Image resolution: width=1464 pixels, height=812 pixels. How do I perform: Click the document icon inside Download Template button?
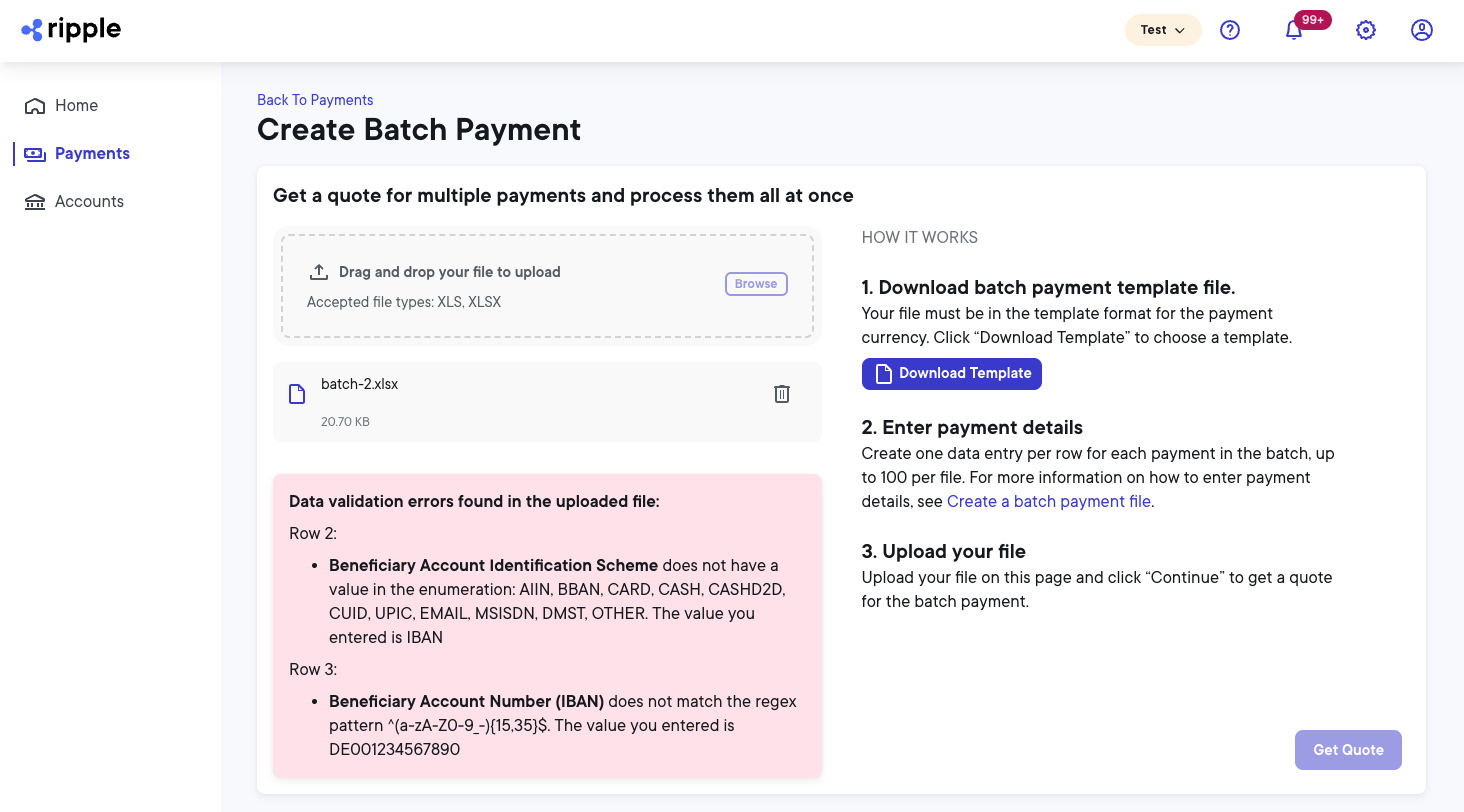882,373
